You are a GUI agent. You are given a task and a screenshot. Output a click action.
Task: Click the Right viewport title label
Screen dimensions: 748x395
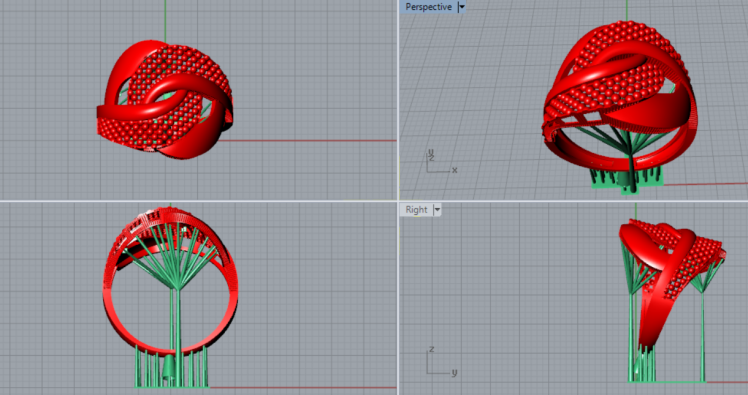click(x=416, y=209)
